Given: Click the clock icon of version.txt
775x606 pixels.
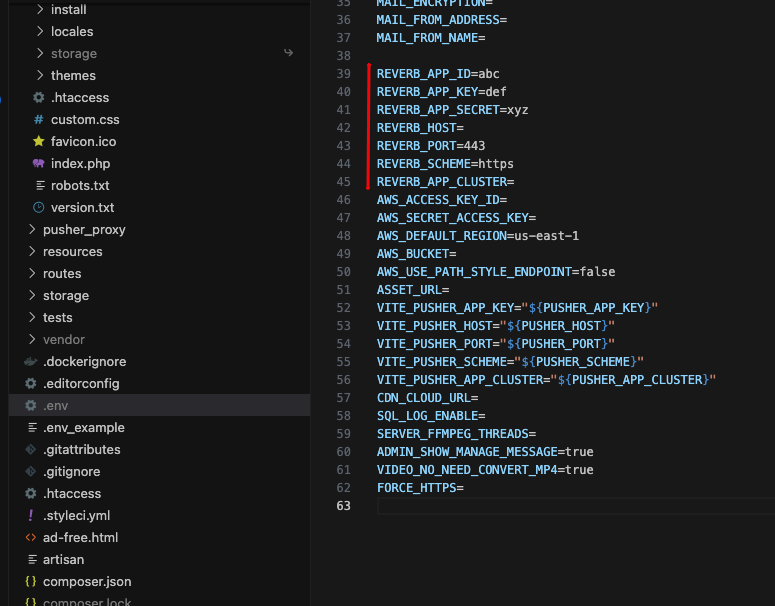Looking at the screenshot, I should tap(39, 208).
